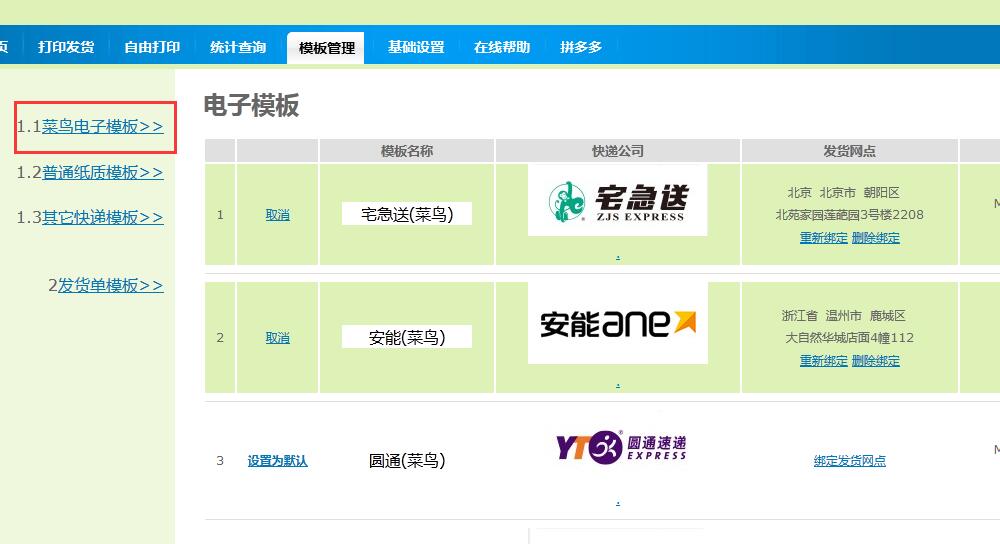Screen dimensions: 1000x544
Task: Click 取消 for the 宅急送 template
Action: coord(277,215)
